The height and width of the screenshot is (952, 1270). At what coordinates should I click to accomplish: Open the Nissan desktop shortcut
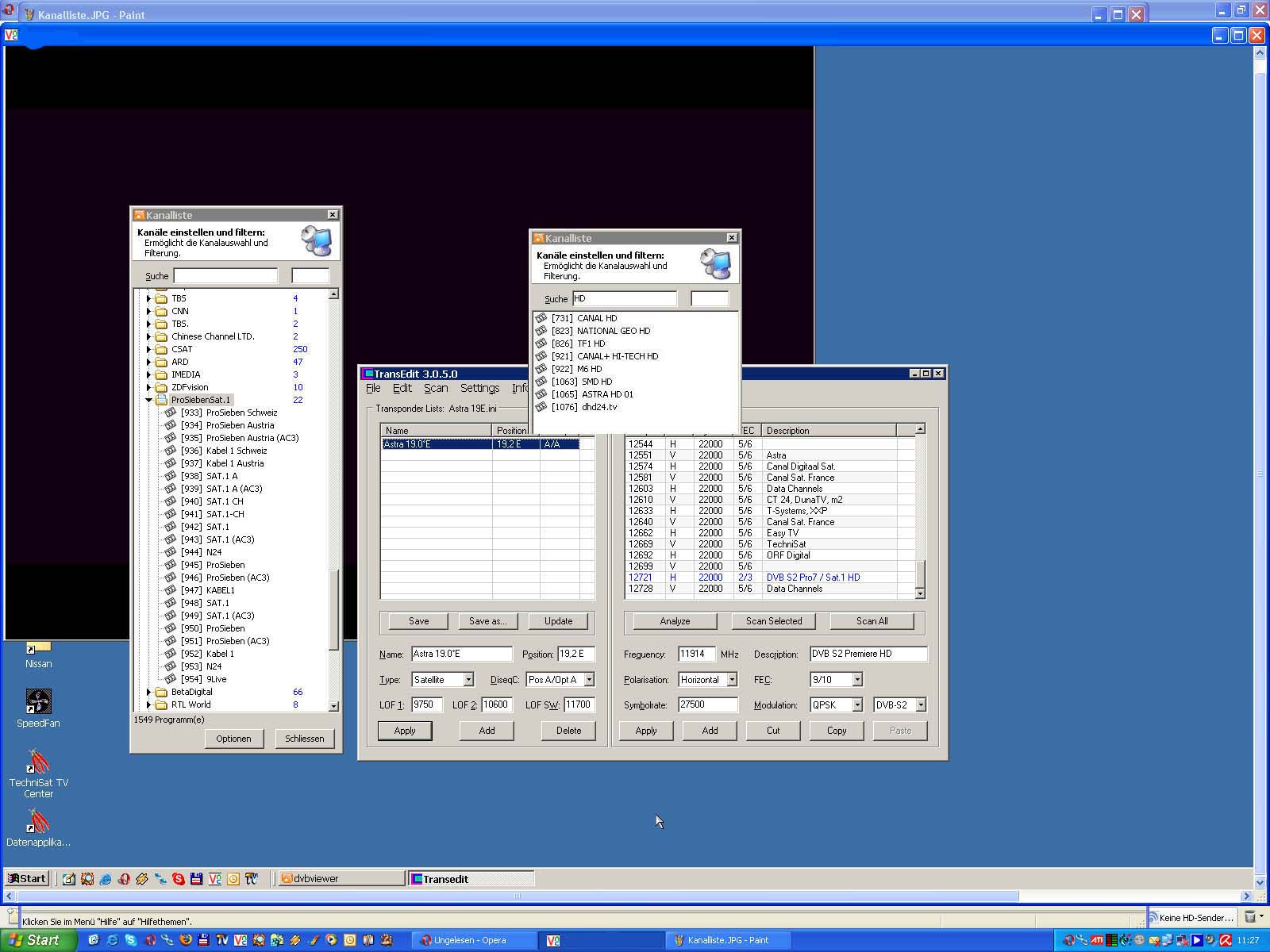tap(38, 647)
